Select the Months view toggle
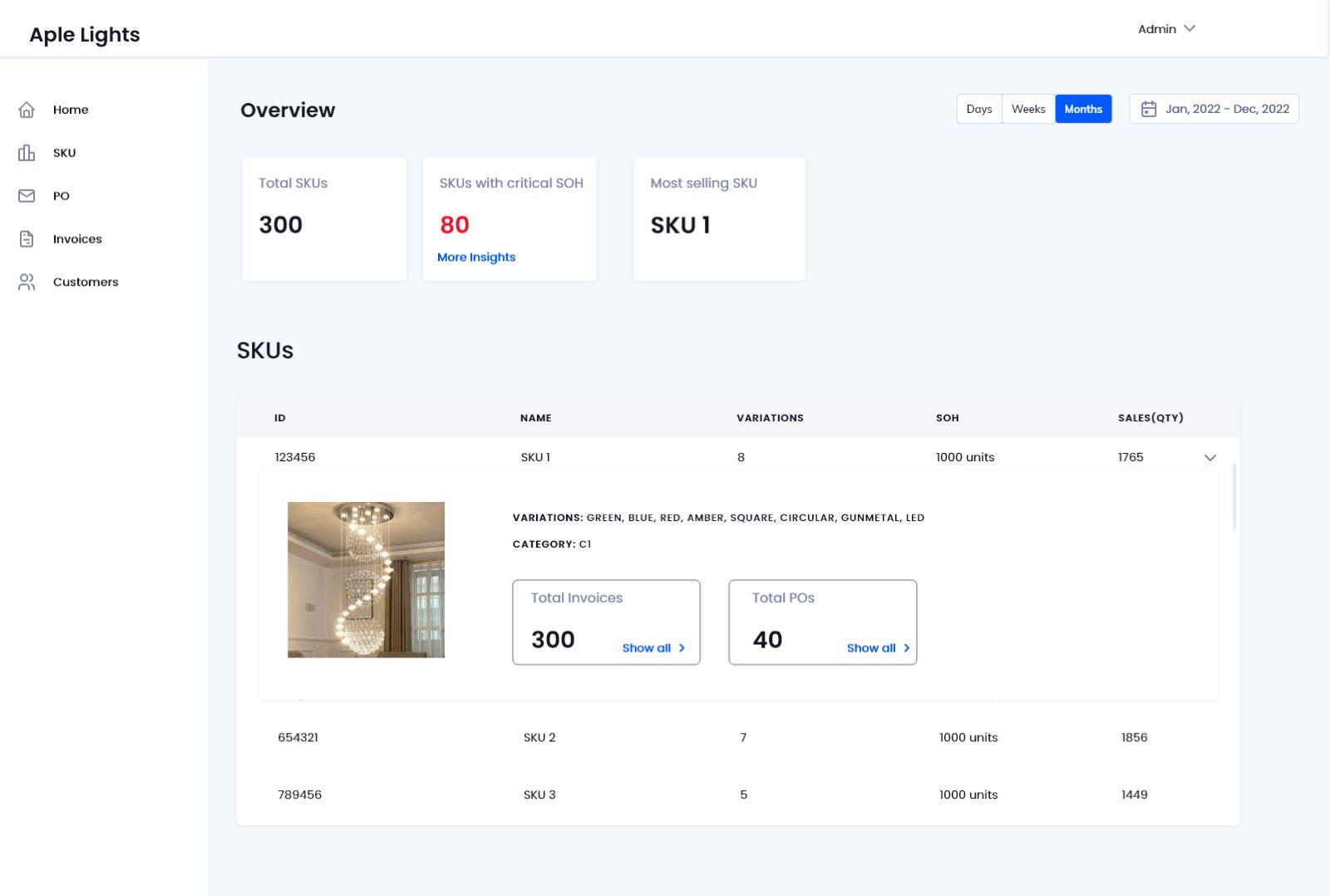This screenshot has width=1330, height=896. [x=1082, y=109]
